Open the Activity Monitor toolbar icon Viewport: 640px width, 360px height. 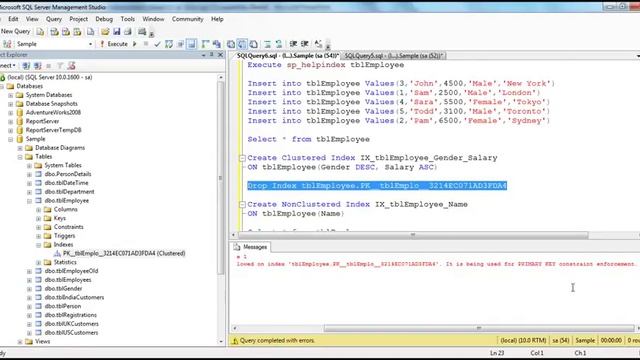click(142, 31)
